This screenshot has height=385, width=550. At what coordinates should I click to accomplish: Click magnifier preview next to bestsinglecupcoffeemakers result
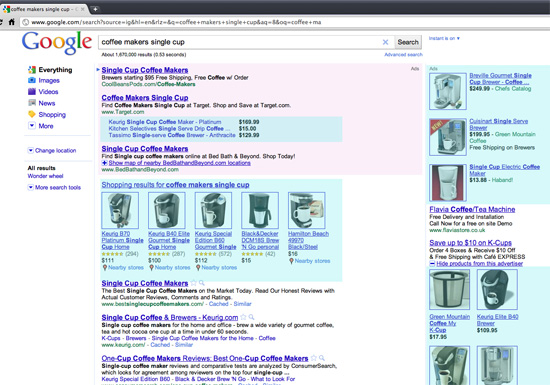tap(202, 283)
